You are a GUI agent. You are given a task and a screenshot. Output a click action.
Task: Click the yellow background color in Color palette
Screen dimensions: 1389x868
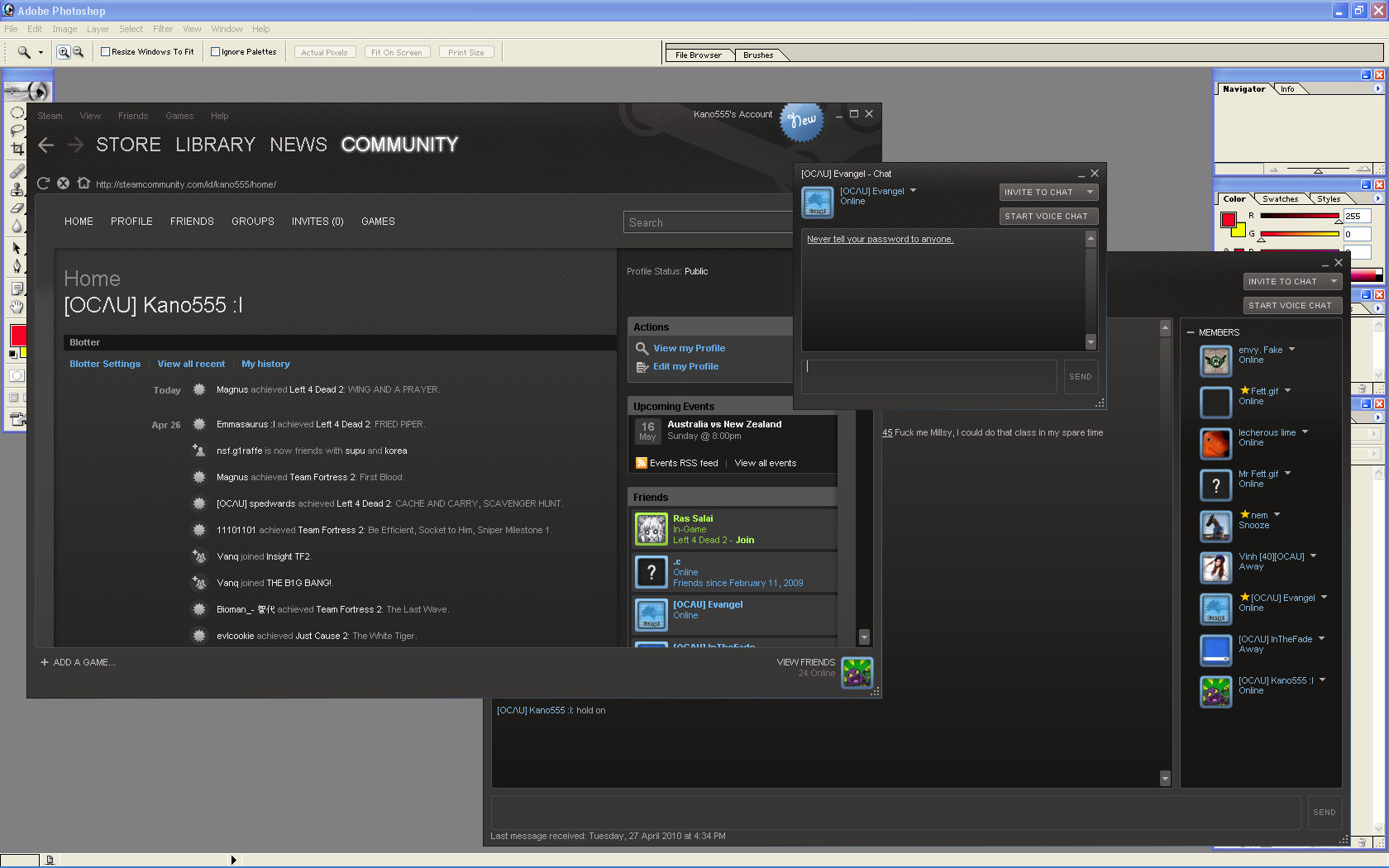(x=1239, y=230)
